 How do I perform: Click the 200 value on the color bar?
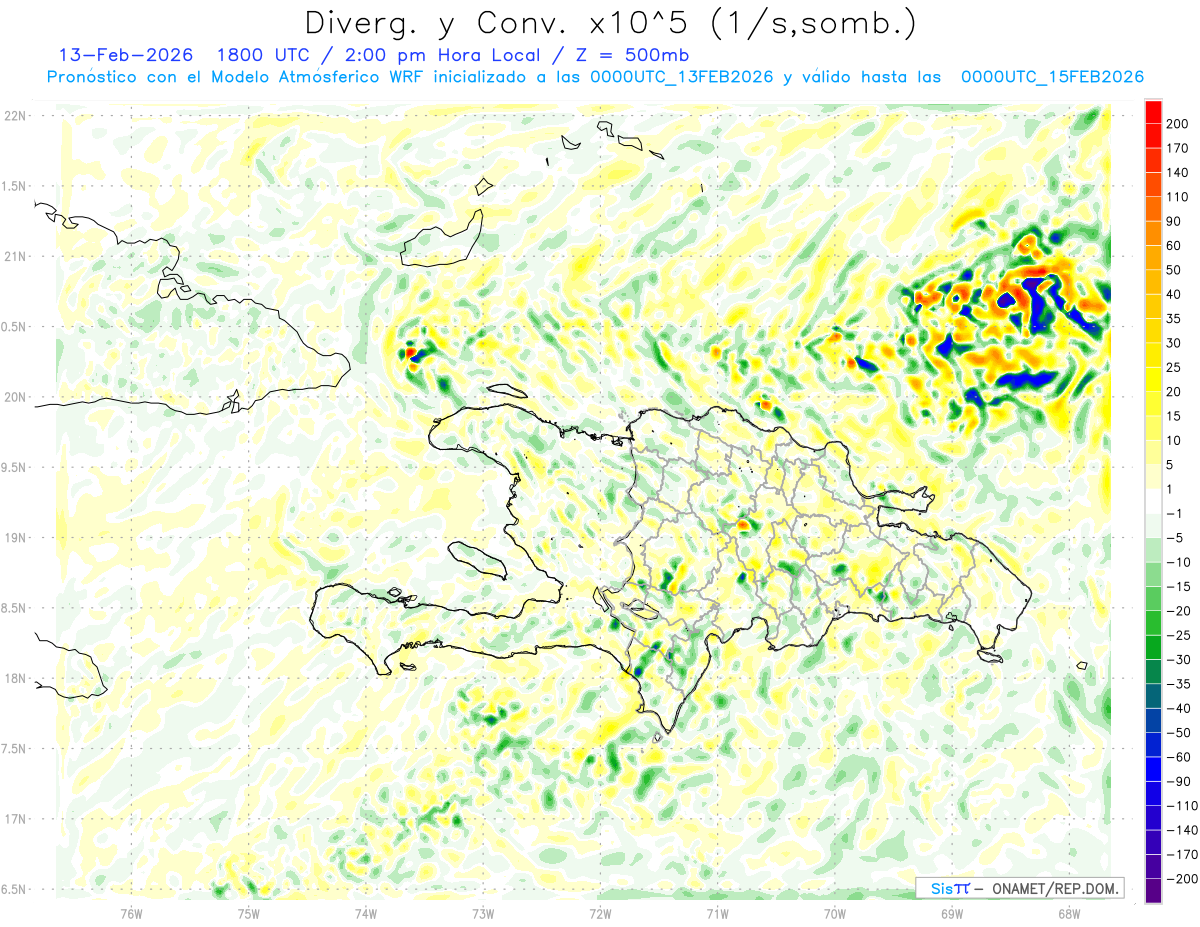click(x=1178, y=124)
